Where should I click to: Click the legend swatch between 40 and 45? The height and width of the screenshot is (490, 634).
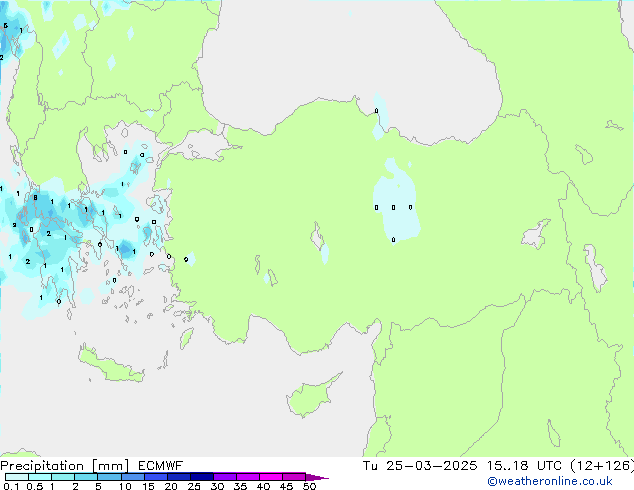[271, 477]
